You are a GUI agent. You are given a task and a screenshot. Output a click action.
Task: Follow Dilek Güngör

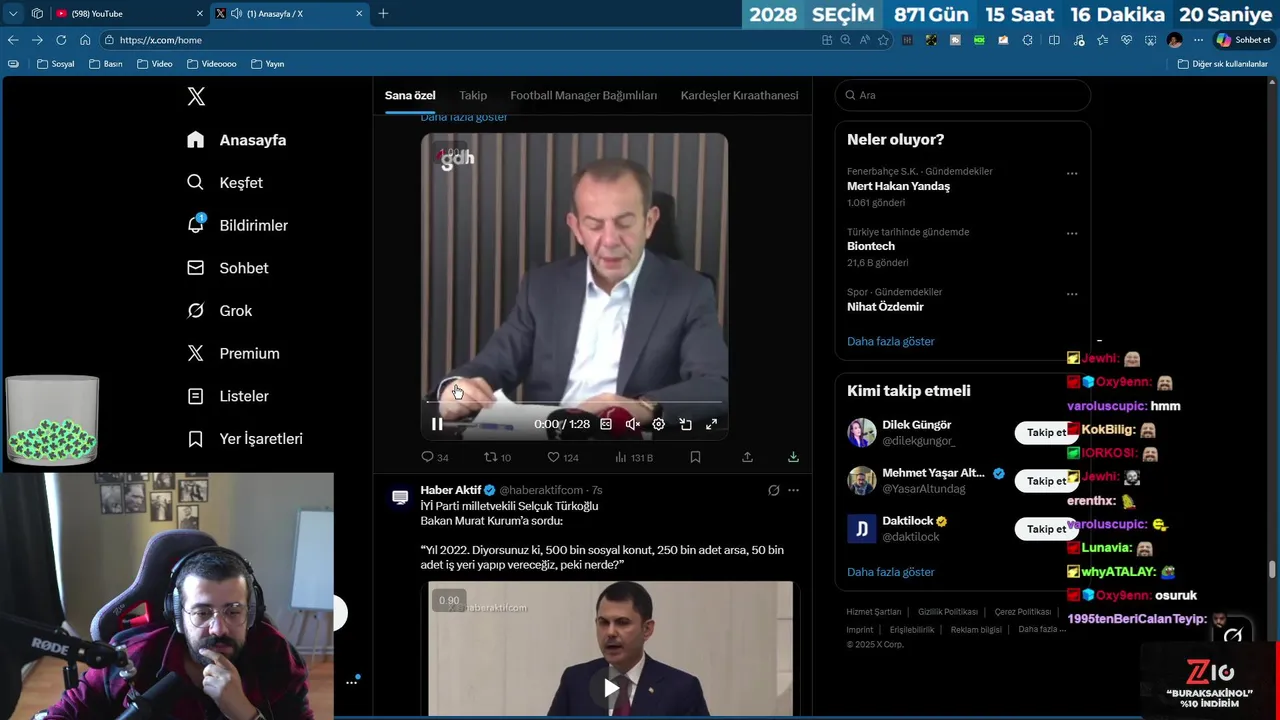pyautogui.click(x=1046, y=433)
